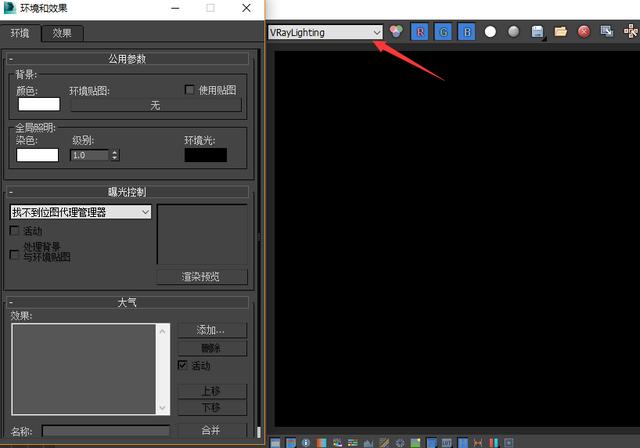Screen dimensions: 640x448
Task: Toggle background image landscape icon
Action: tap(416, 442)
